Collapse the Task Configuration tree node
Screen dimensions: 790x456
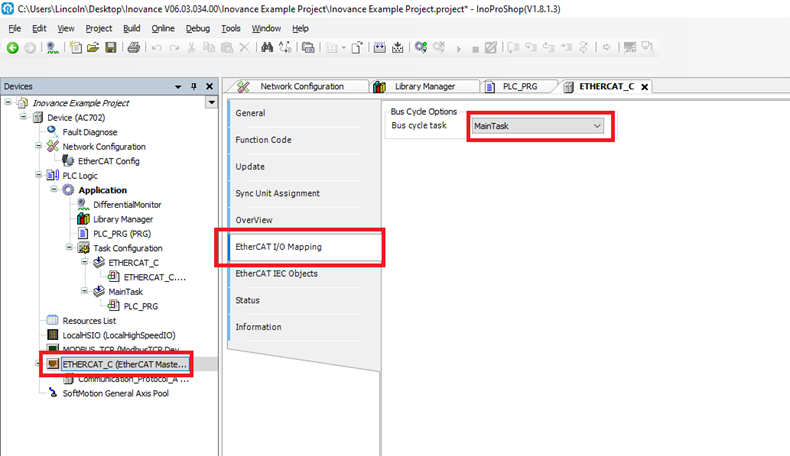[68, 248]
